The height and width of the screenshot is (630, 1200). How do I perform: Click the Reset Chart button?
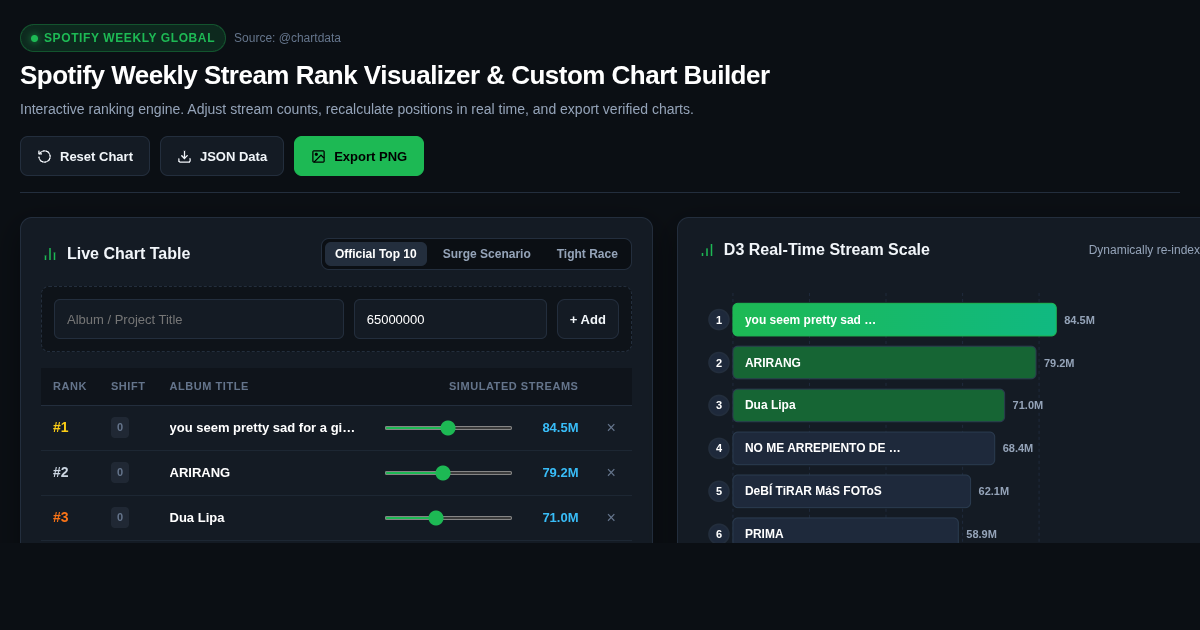pyautogui.click(x=85, y=156)
